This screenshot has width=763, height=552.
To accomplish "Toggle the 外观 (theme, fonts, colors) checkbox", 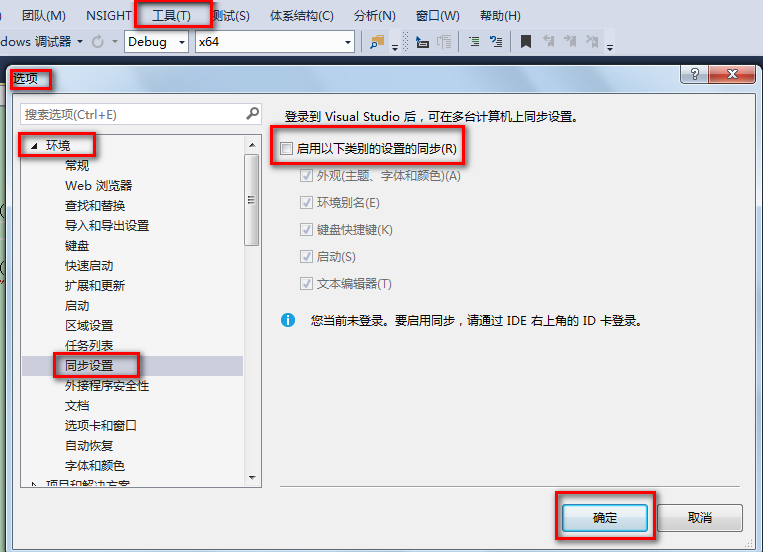I will [x=306, y=176].
